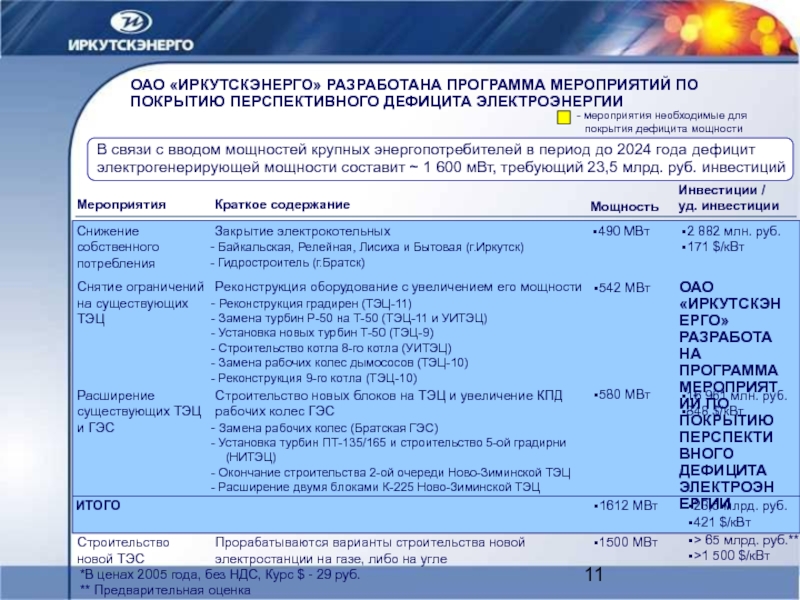The width and height of the screenshot is (800, 600).
Task: Select the row label 'Снижение собственного потребления'
Action: pos(118,247)
